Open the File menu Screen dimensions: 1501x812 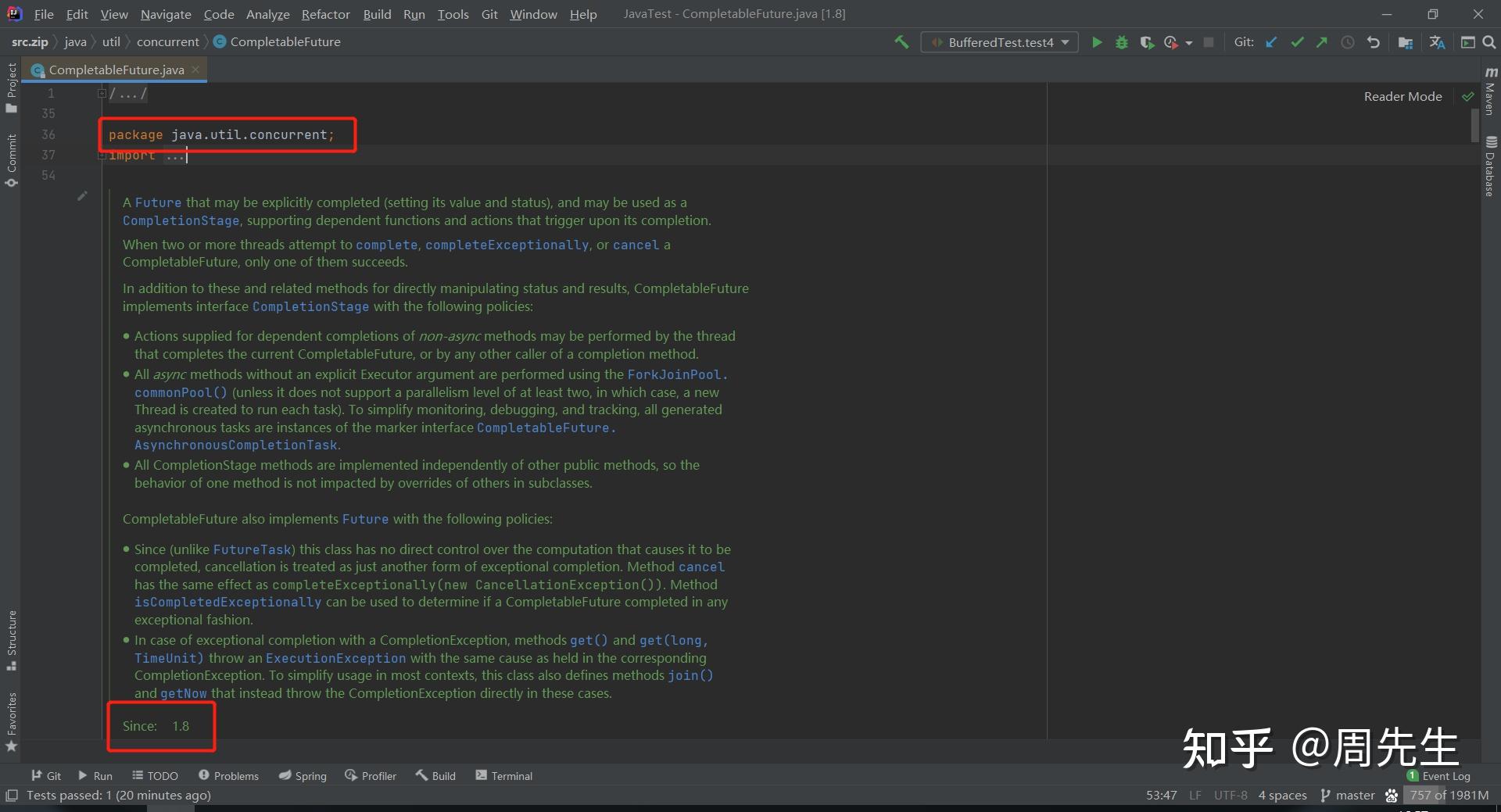44,14
